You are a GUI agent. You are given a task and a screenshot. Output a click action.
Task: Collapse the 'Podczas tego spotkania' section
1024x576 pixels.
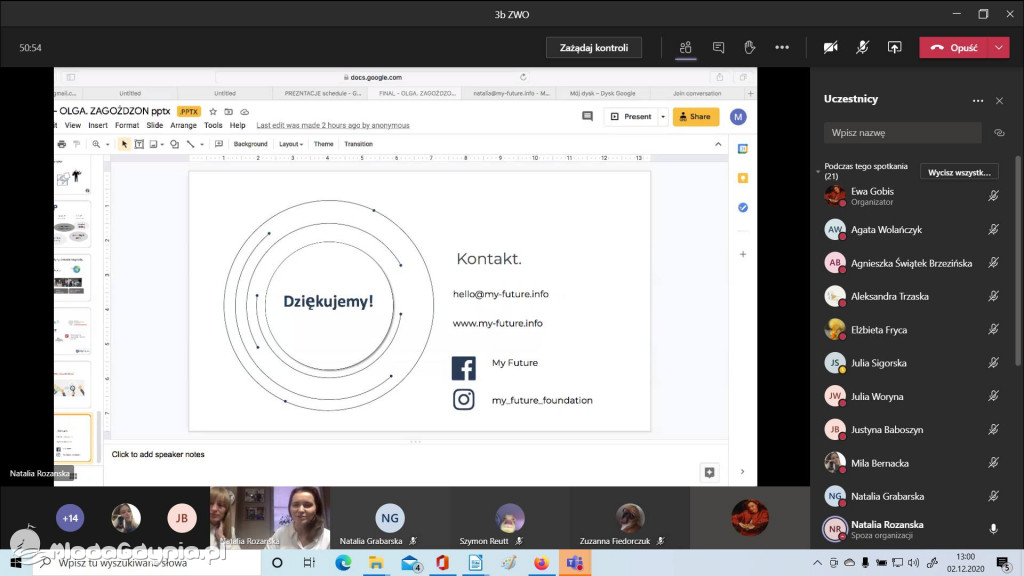818,172
